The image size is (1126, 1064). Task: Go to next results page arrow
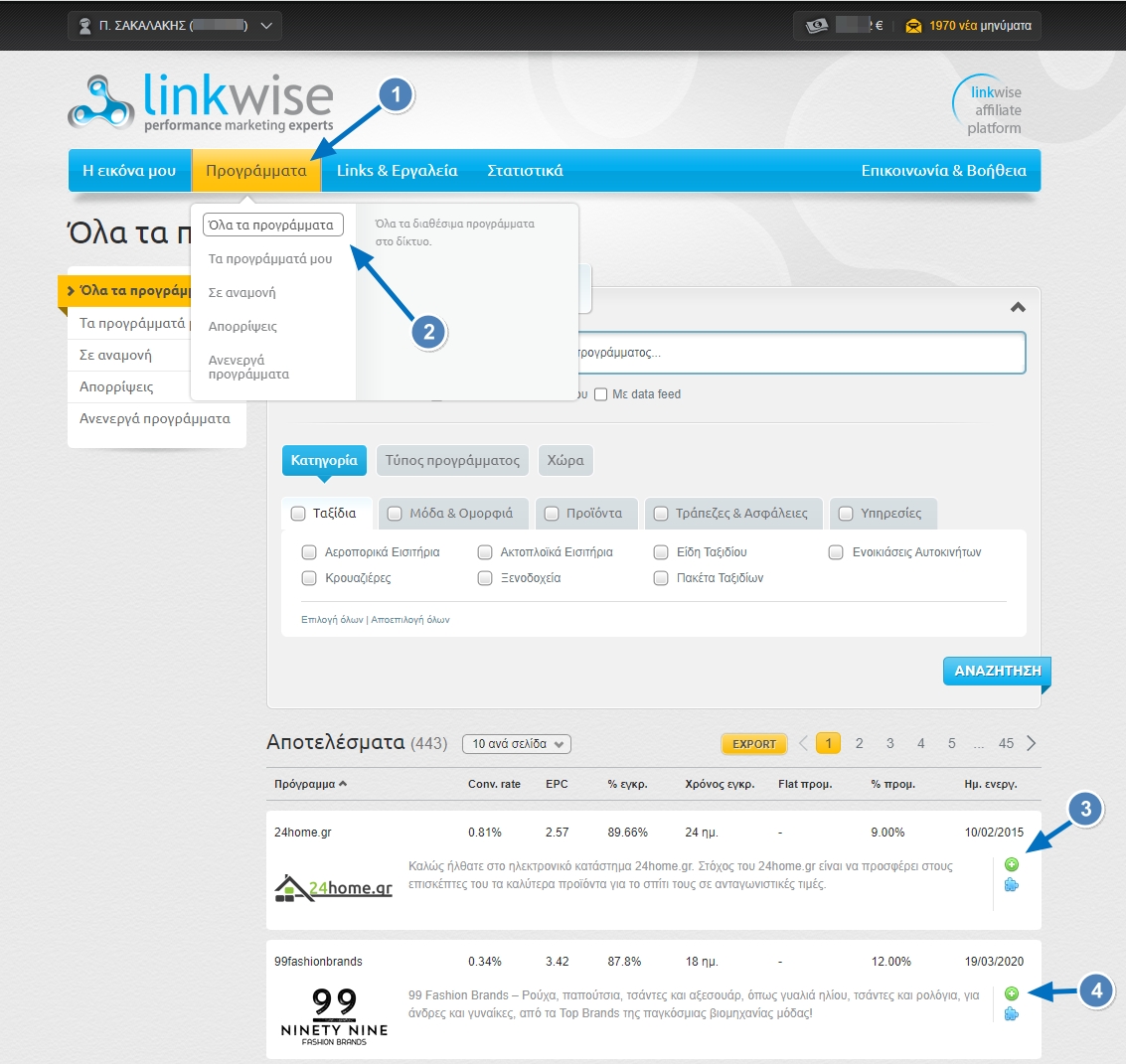1031,743
